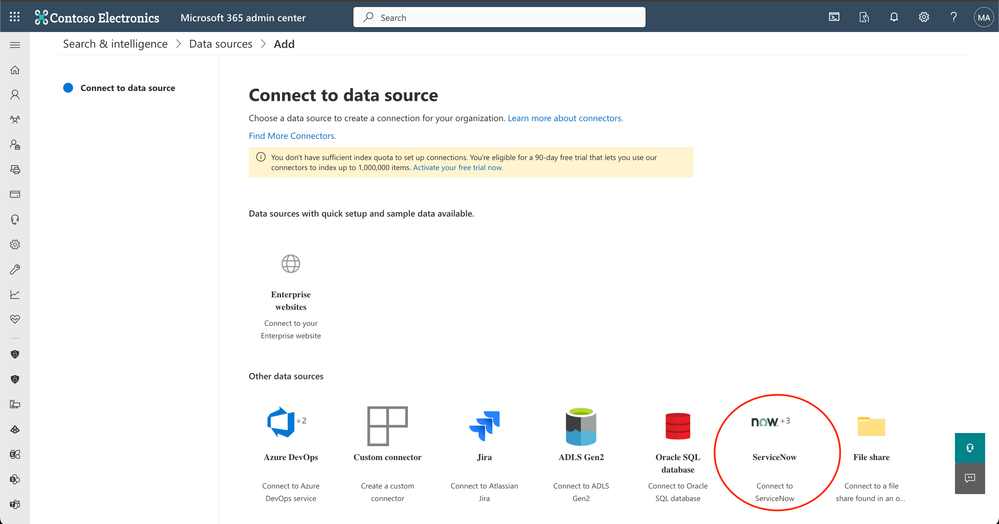Toggle the hamburger navigation menu
The height and width of the screenshot is (524, 999).
click(15, 45)
